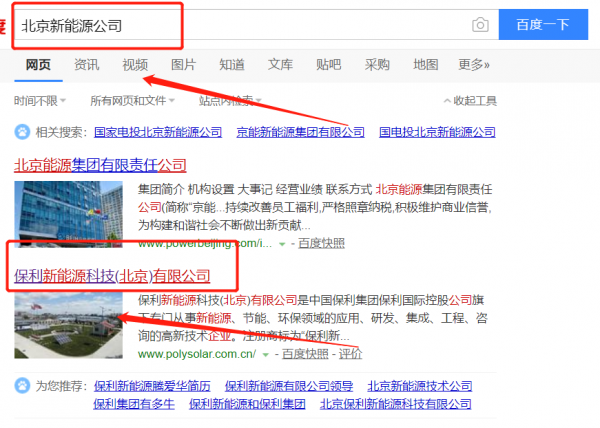Open the 评价 link under polysolar result
The image size is (600, 428).
(x=350, y=354)
